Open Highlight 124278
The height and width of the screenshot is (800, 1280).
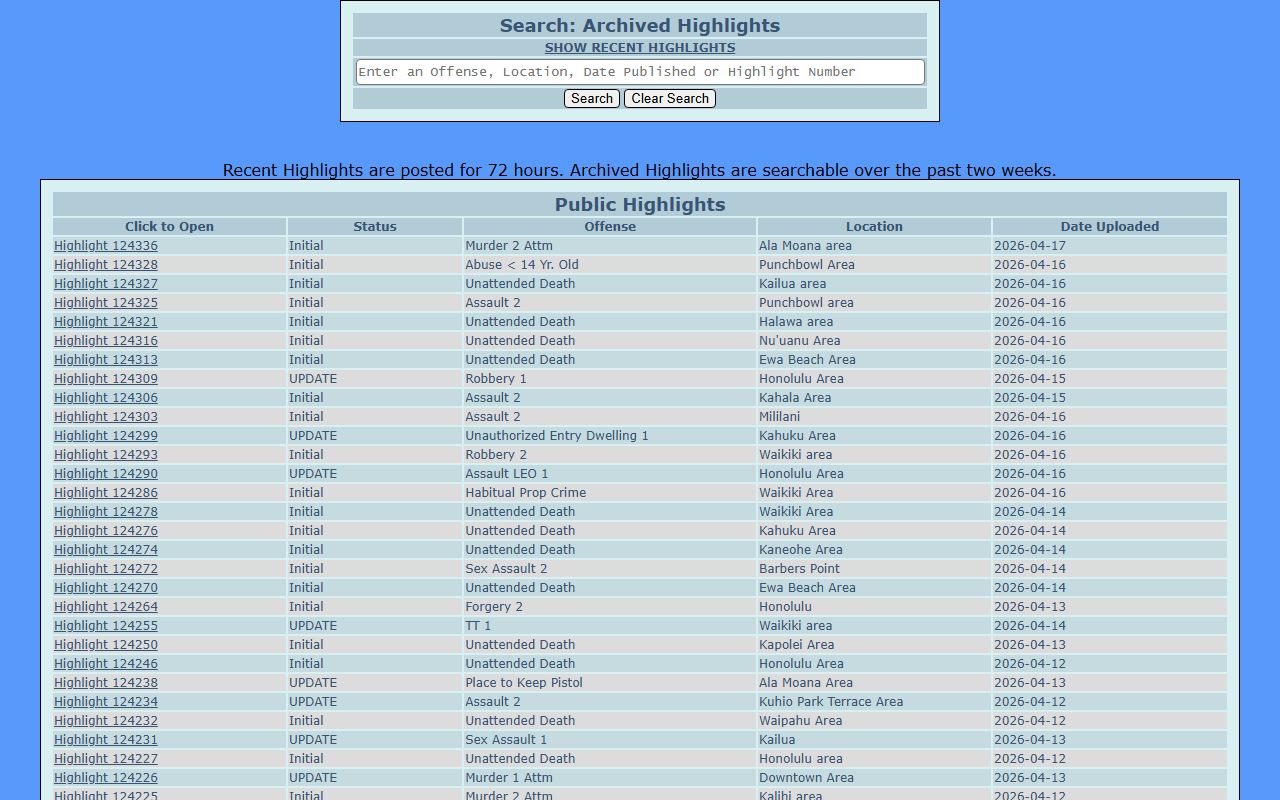[106, 512]
